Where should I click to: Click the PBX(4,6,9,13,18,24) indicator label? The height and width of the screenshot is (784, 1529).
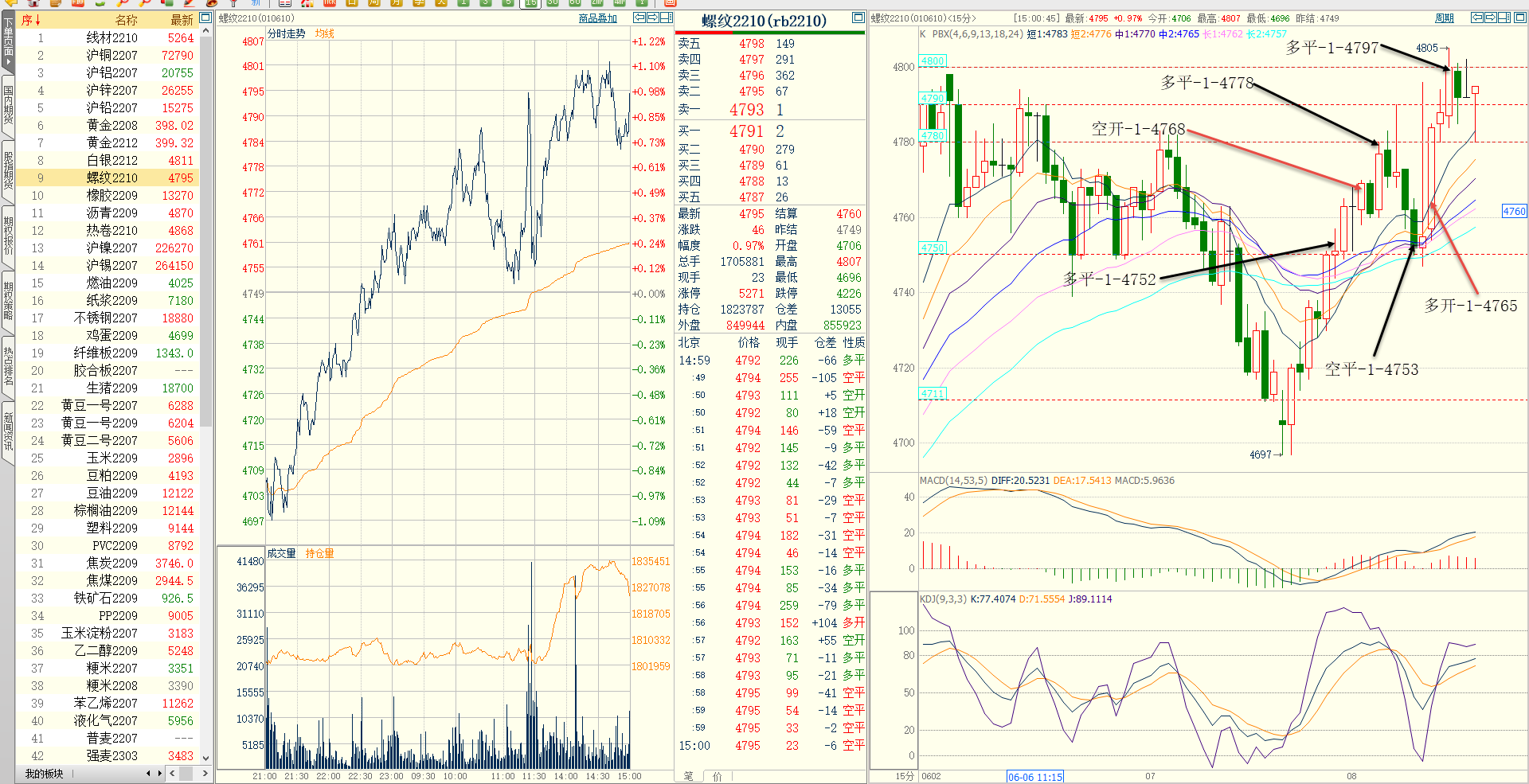(x=977, y=33)
